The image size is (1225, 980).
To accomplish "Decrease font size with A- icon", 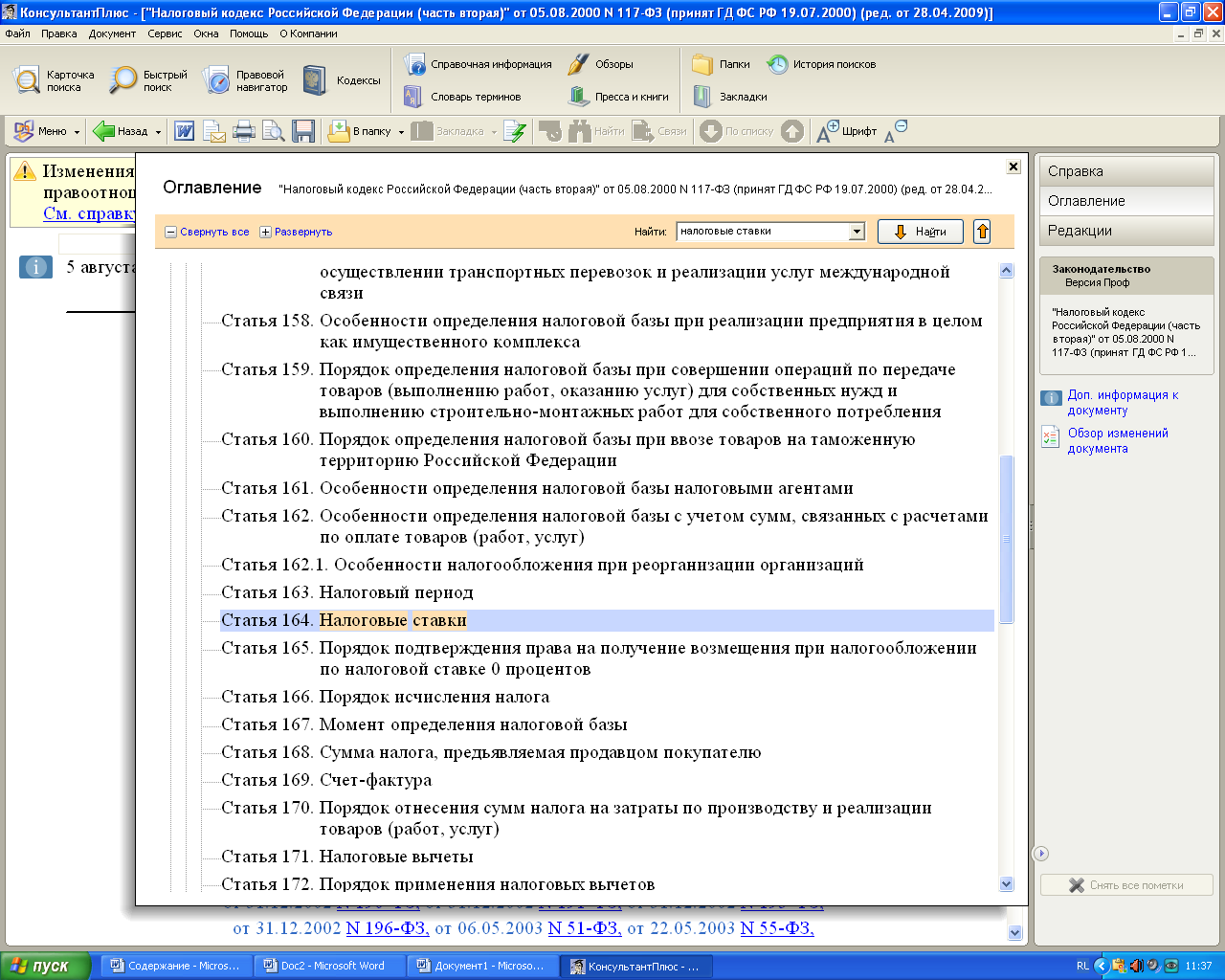I will pos(895,131).
